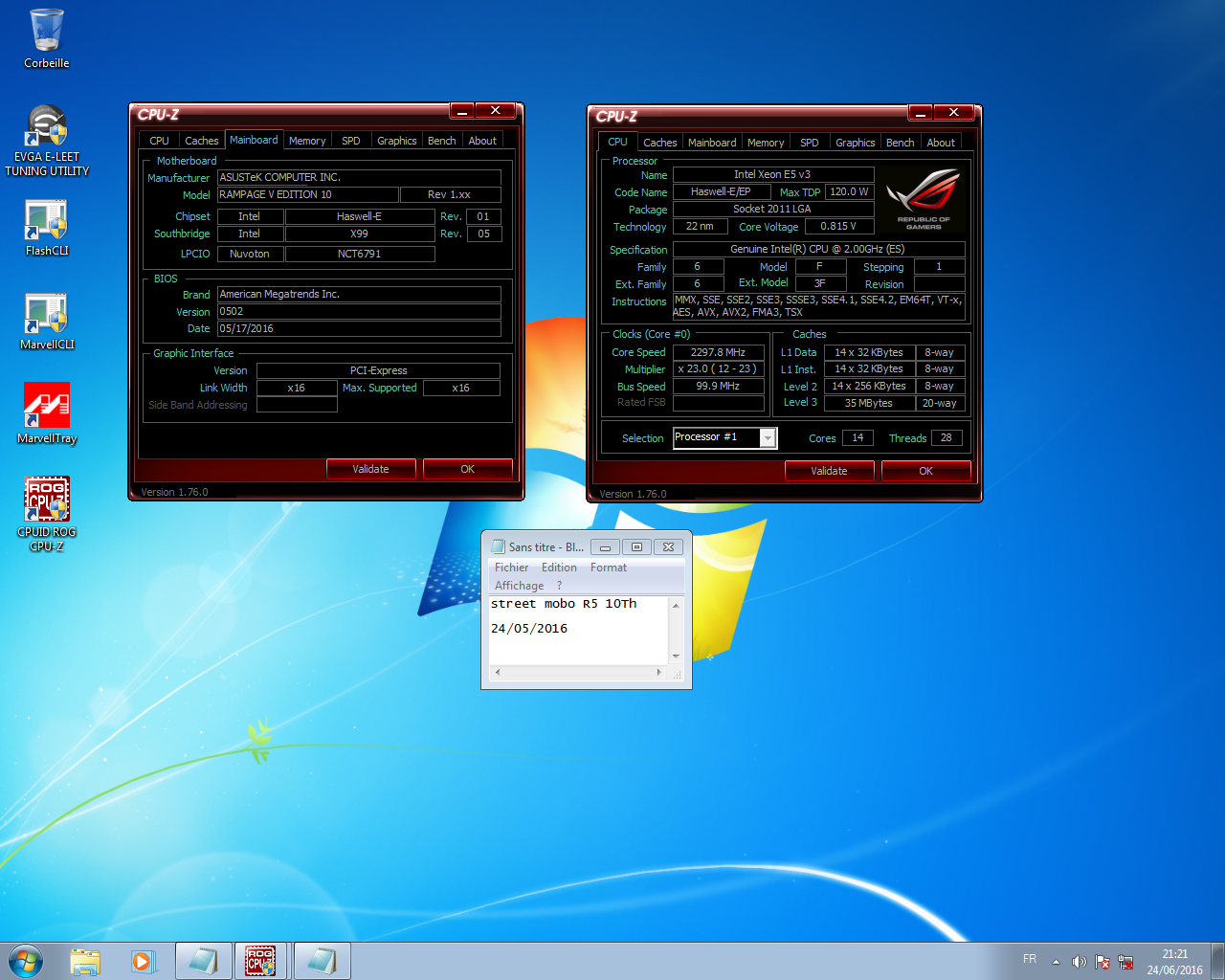Click the Windows Start orb
Screen dimensions: 1225x980
pyautogui.click(x=26, y=961)
